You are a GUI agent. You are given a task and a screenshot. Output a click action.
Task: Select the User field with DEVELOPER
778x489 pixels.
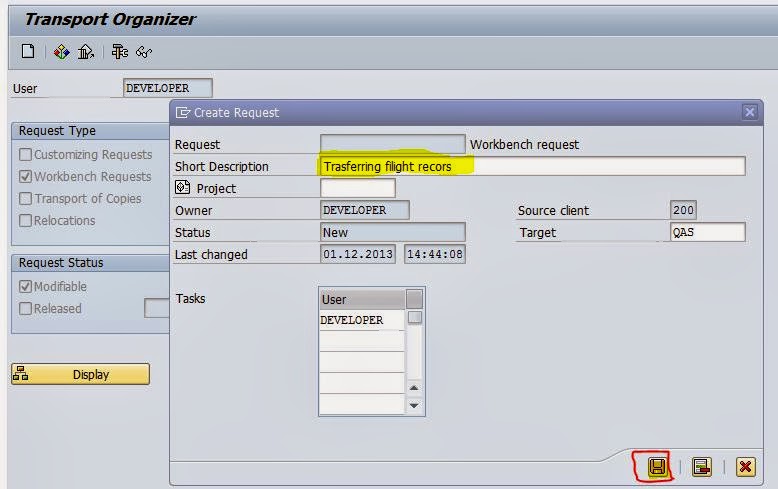(x=168, y=88)
